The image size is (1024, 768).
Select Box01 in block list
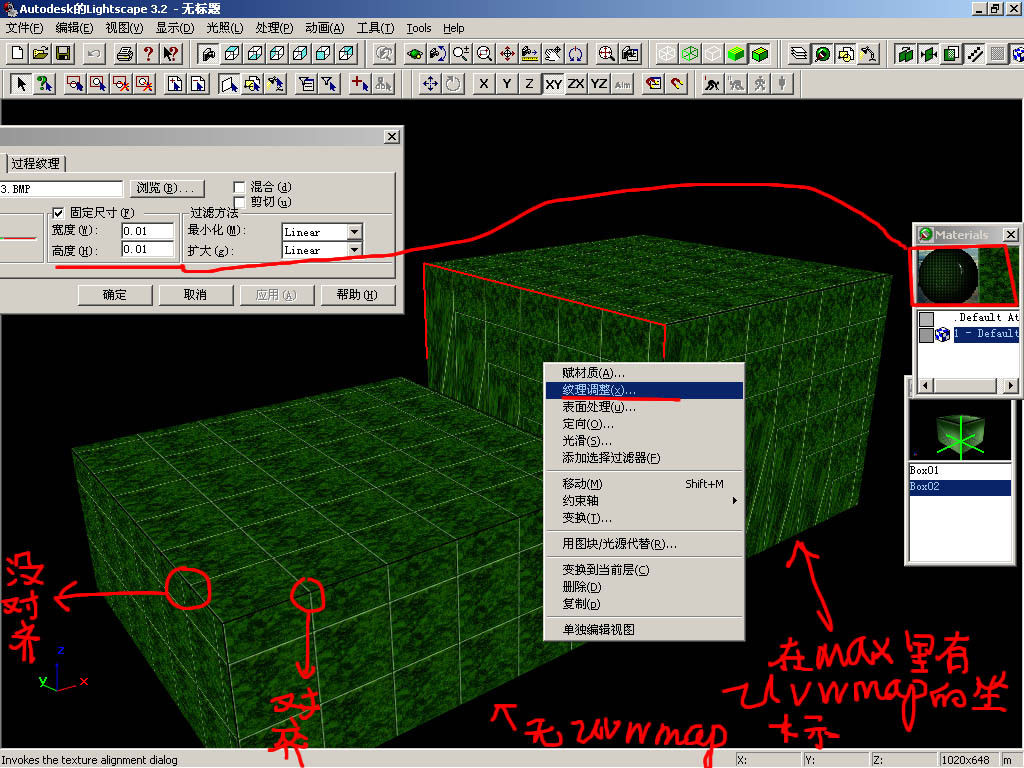coord(960,470)
